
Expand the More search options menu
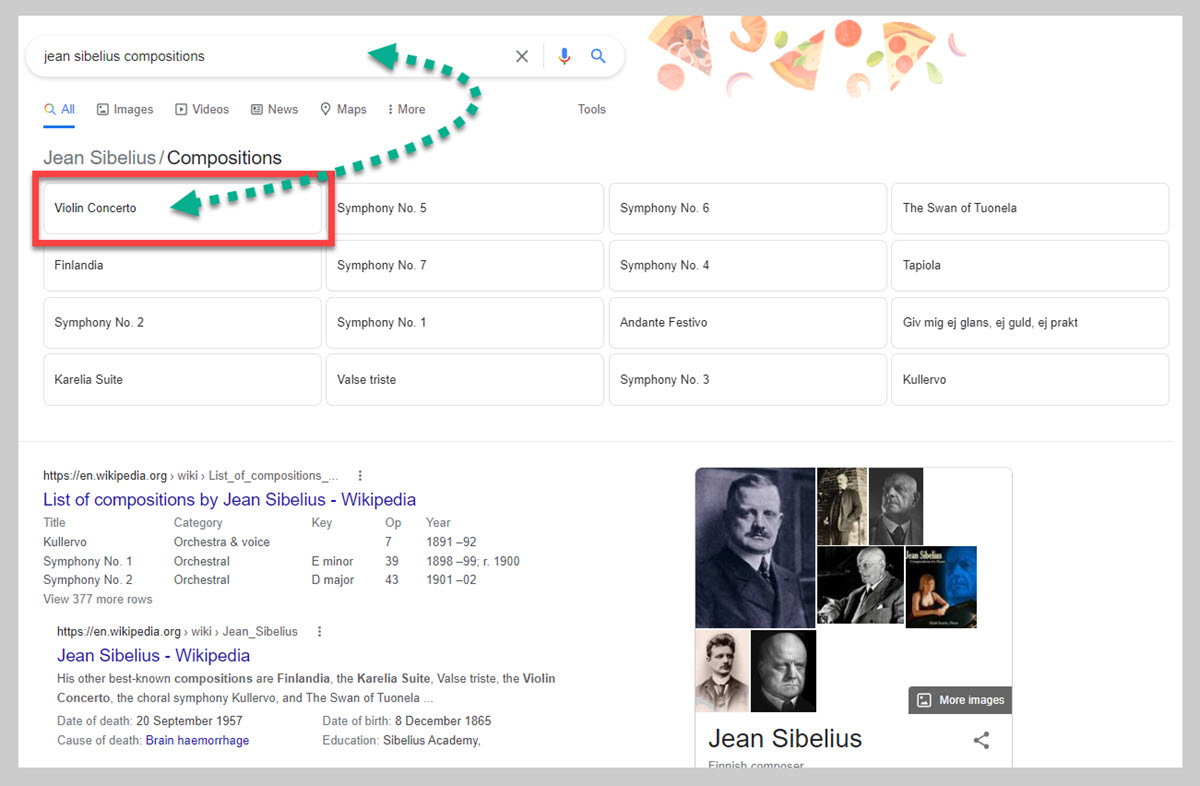(x=406, y=110)
